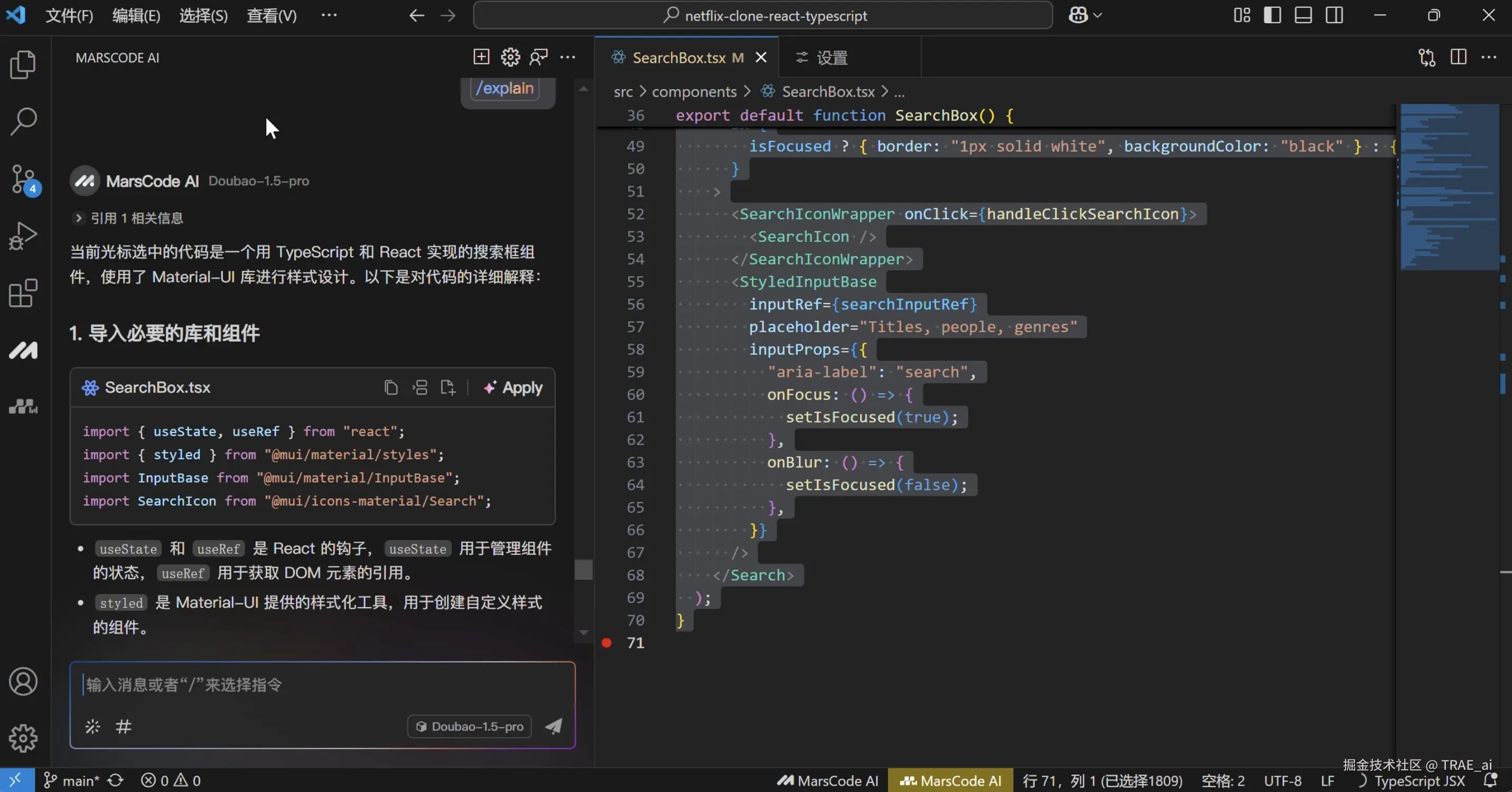This screenshot has height=792, width=1512.
Task: Apply the suggested SearchBox.tsx code
Action: [513, 388]
